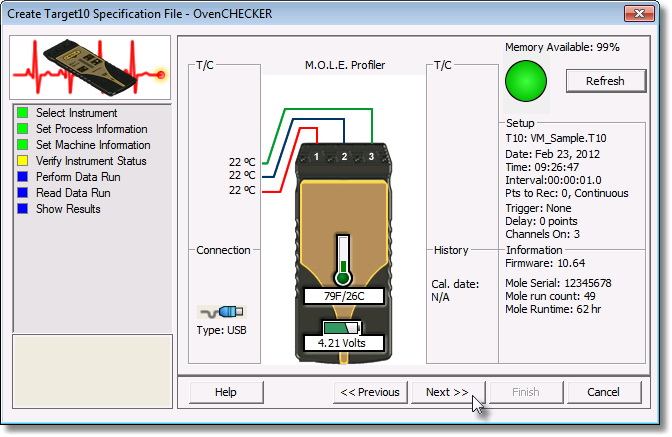Click the greyed-out Finish button
672x437 pixels.
[x=526, y=392]
